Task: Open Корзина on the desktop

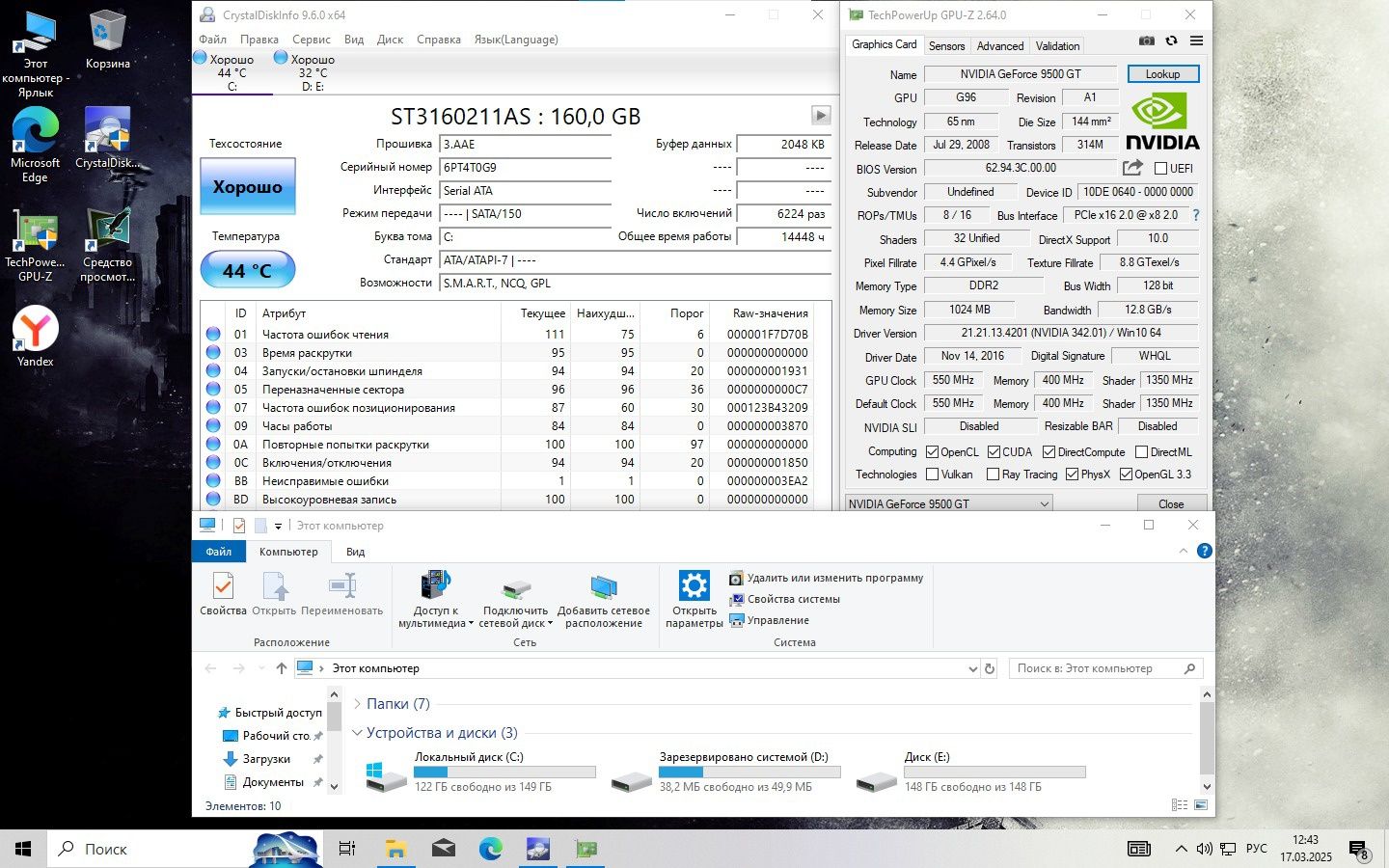Action: pyautogui.click(x=107, y=41)
